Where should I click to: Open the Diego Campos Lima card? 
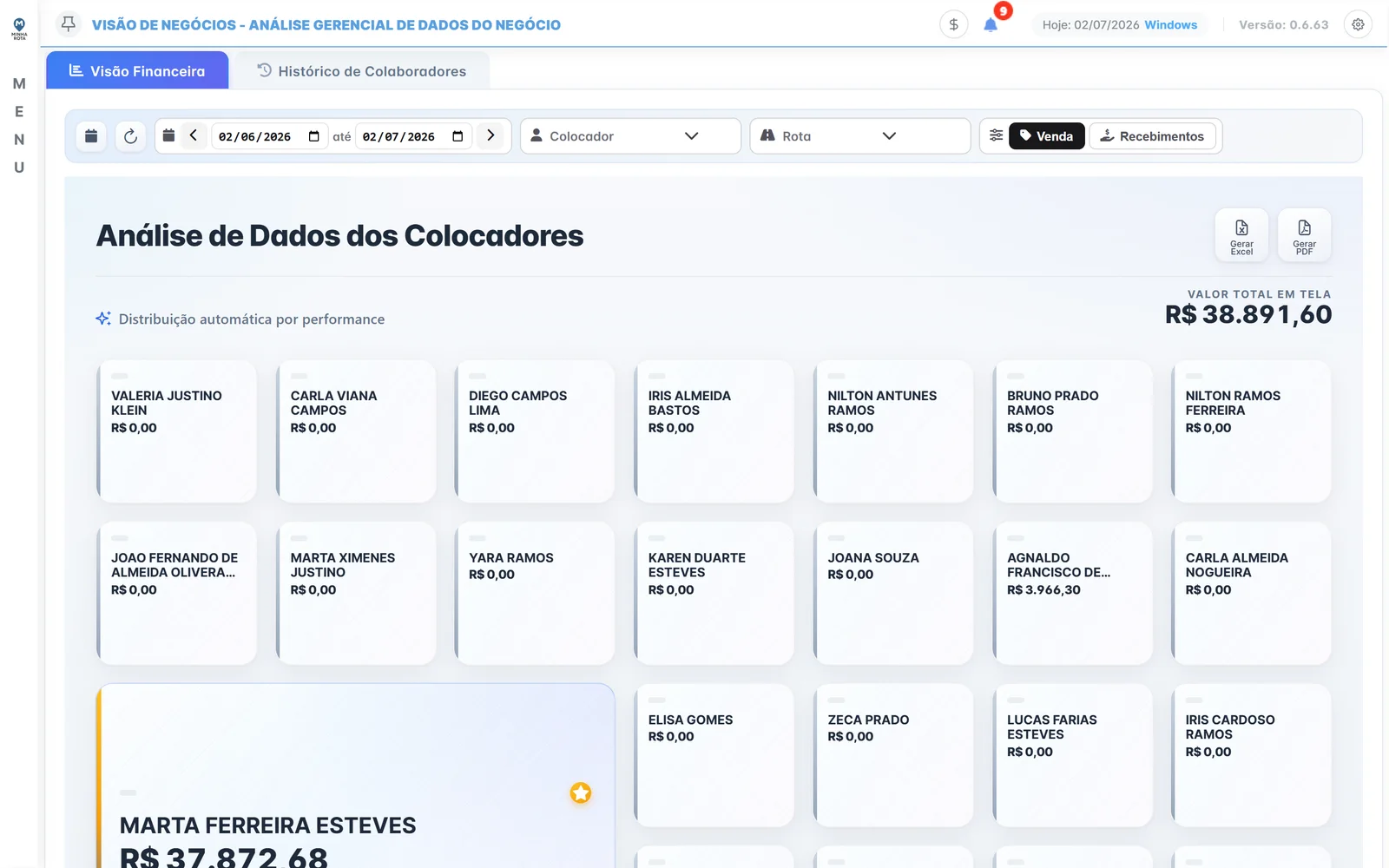[535, 431]
